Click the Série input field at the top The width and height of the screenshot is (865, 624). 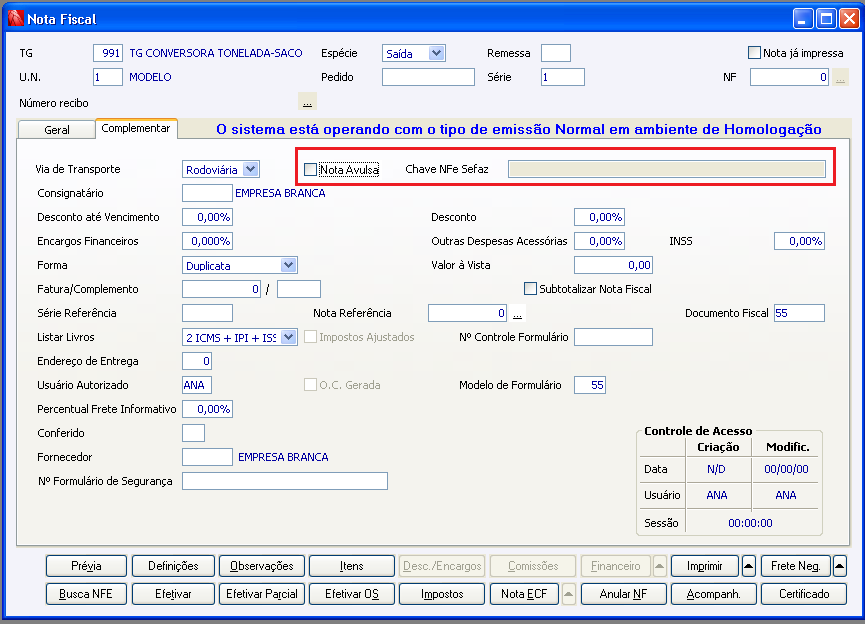tap(563, 77)
